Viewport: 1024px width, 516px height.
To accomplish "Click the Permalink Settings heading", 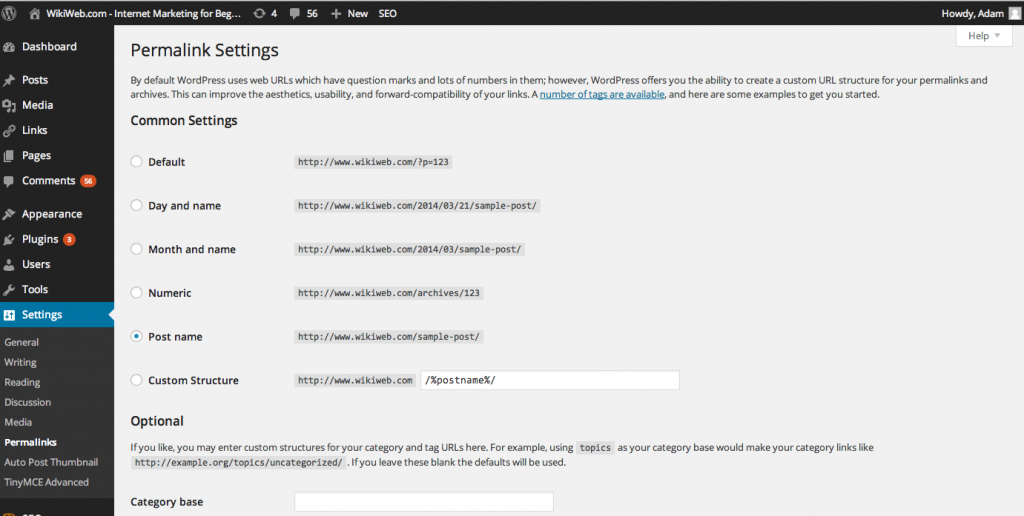I will tap(204, 50).
